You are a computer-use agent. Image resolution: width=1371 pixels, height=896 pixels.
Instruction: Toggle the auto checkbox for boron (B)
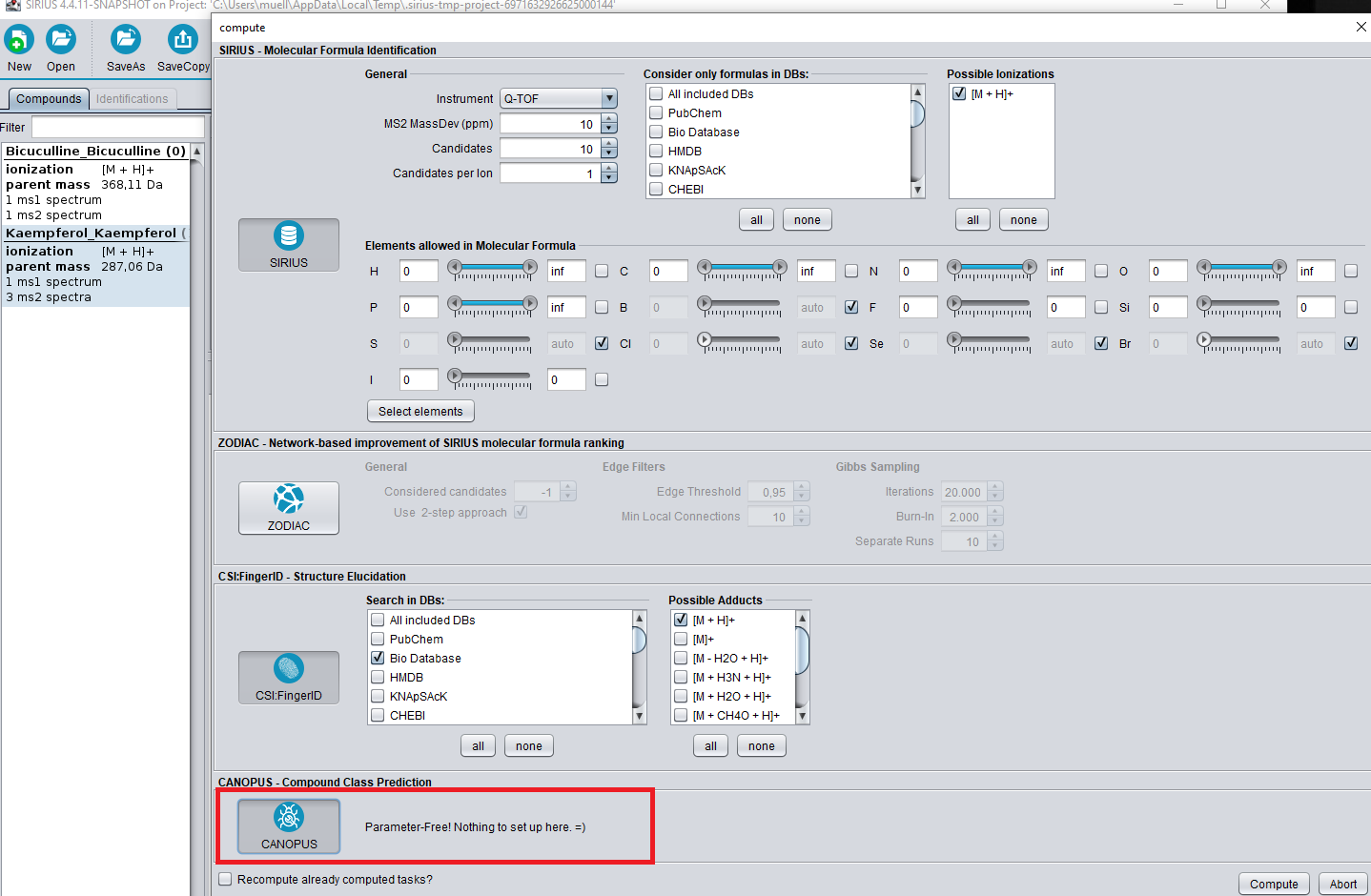(x=851, y=307)
